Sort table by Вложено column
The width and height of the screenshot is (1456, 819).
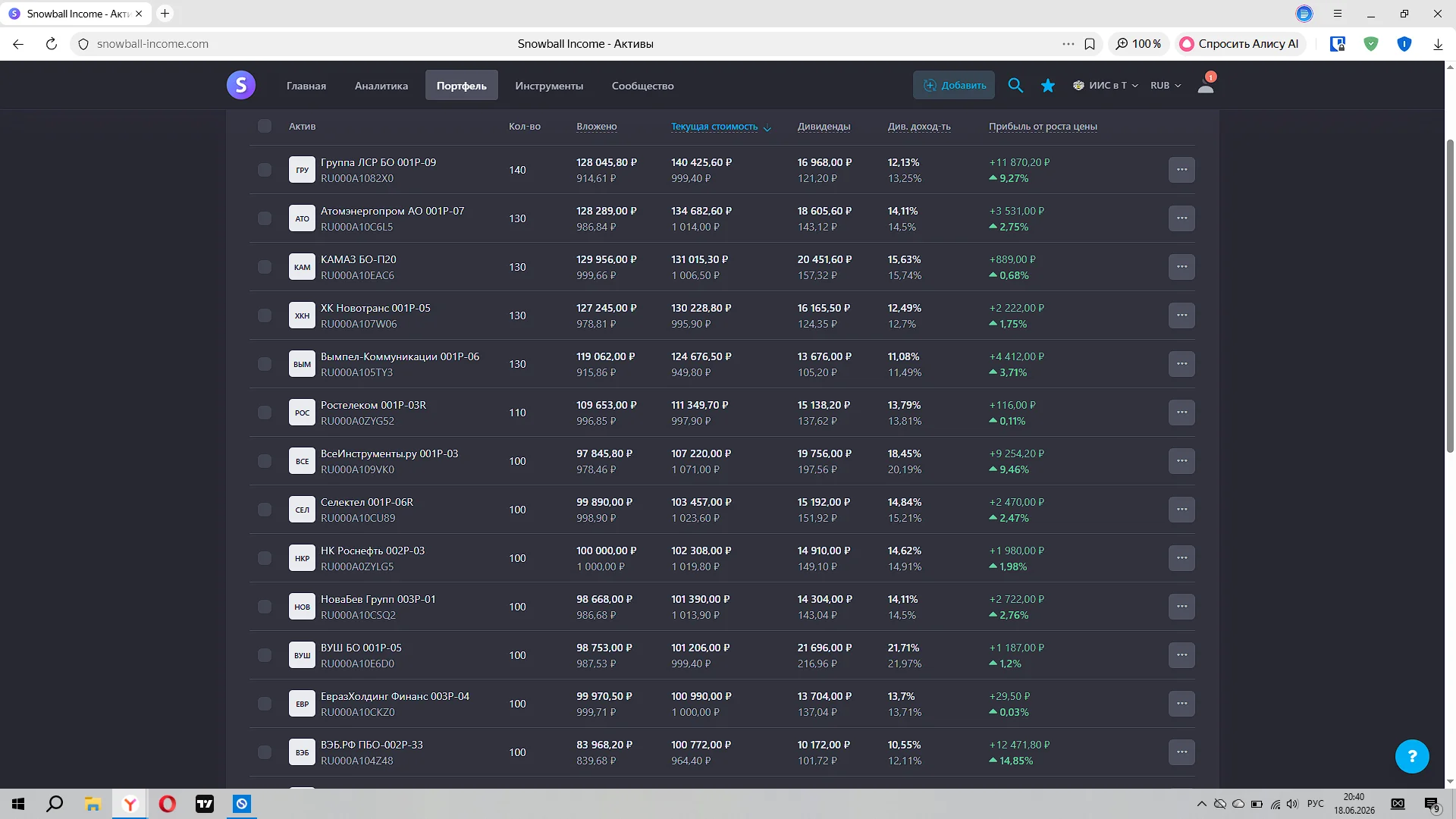597,127
